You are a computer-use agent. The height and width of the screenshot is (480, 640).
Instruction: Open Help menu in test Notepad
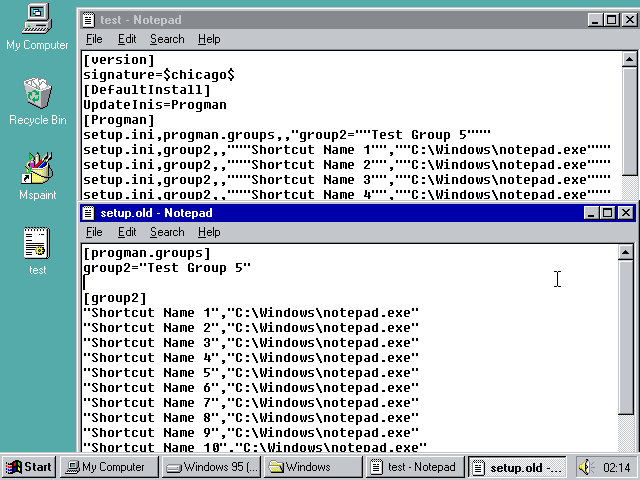tap(209, 39)
